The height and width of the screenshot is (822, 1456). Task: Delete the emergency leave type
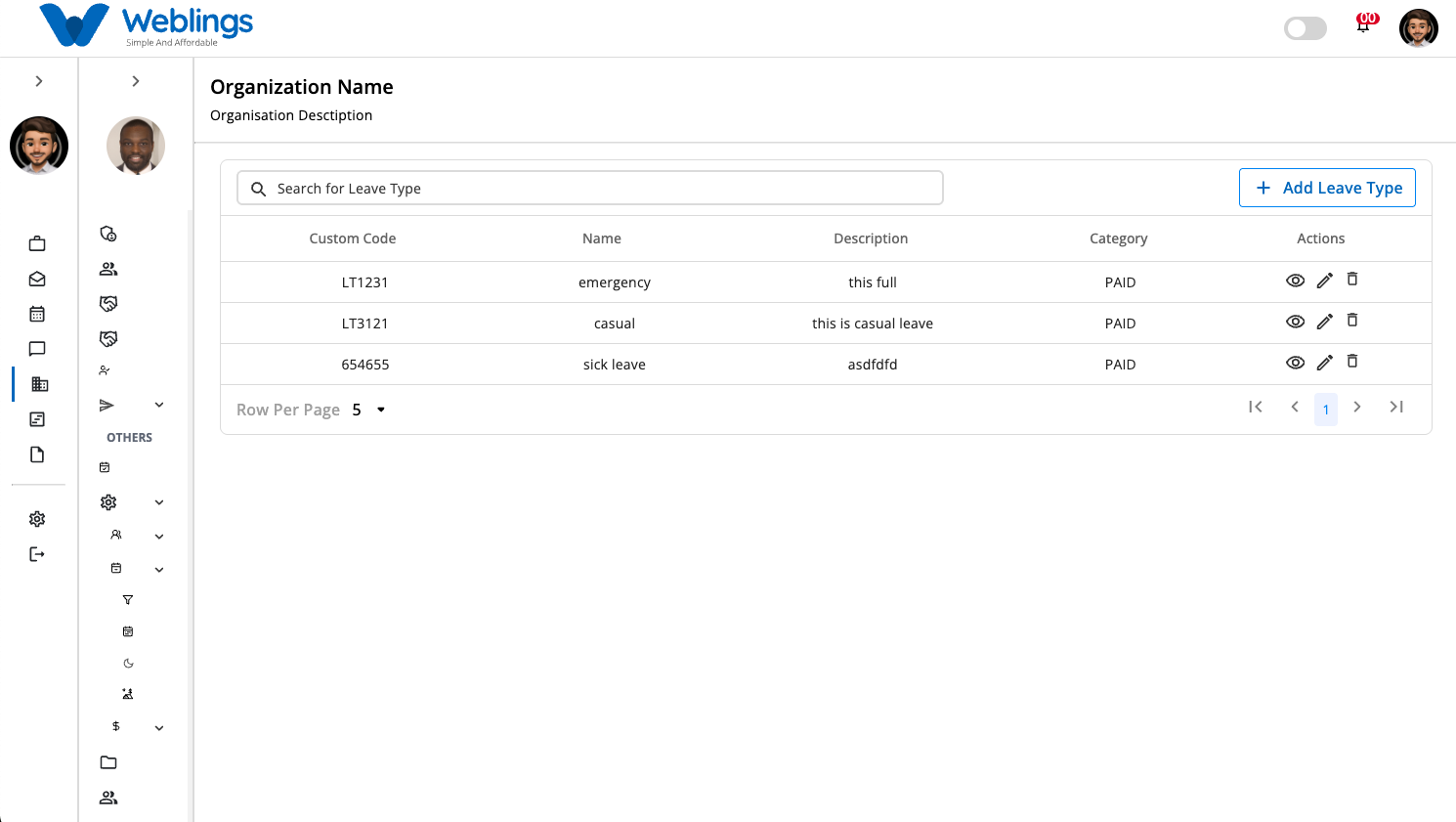point(1352,280)
